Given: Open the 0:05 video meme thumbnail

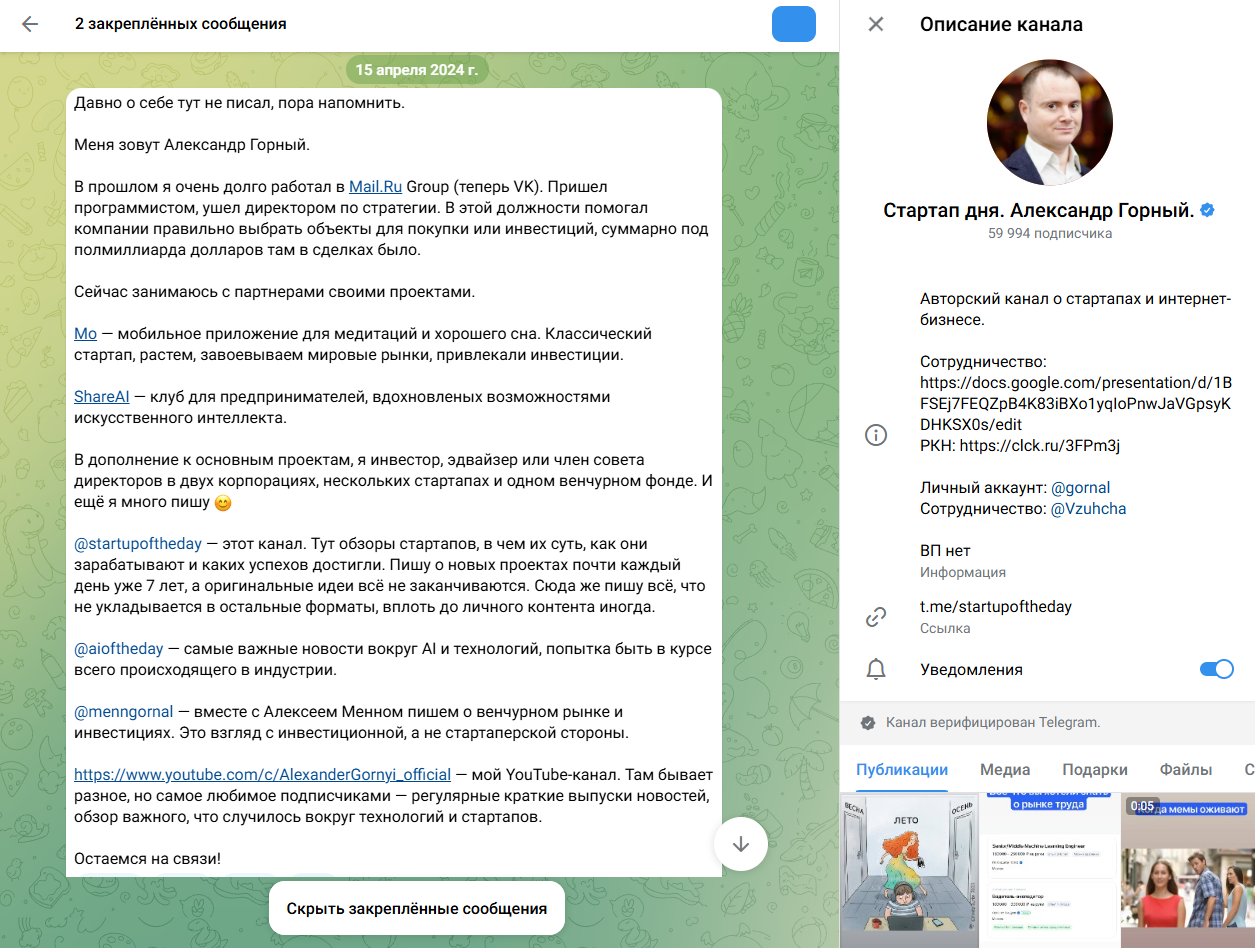Looking at the screenshot, I should pos(1188,870).
